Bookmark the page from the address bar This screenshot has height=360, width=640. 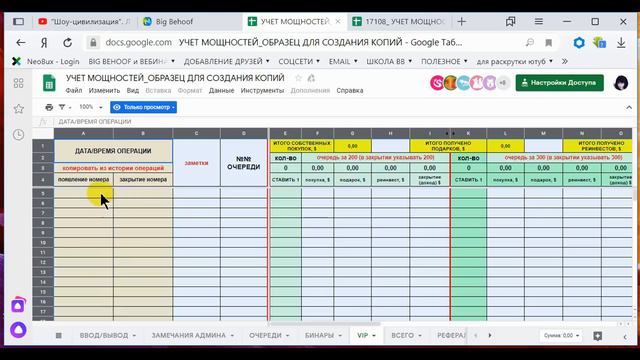[x=549, y=42]
